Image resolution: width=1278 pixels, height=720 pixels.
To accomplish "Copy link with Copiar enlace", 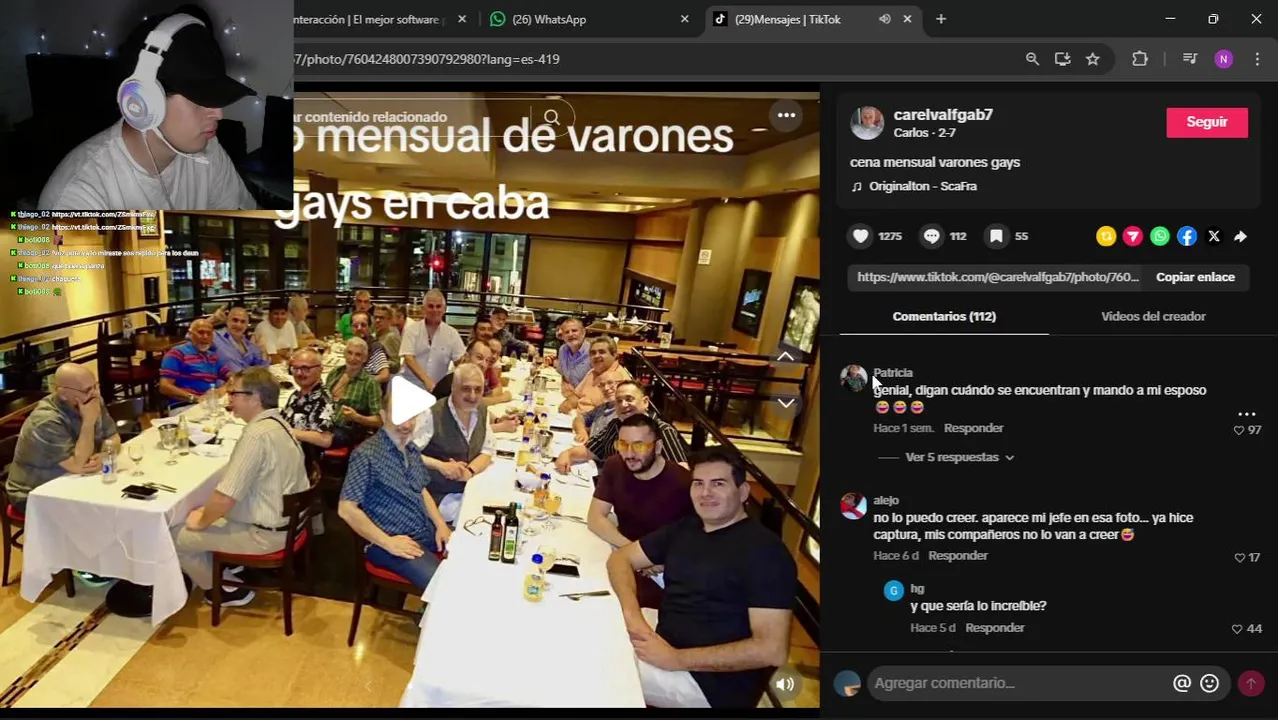I will point(1195,277).
